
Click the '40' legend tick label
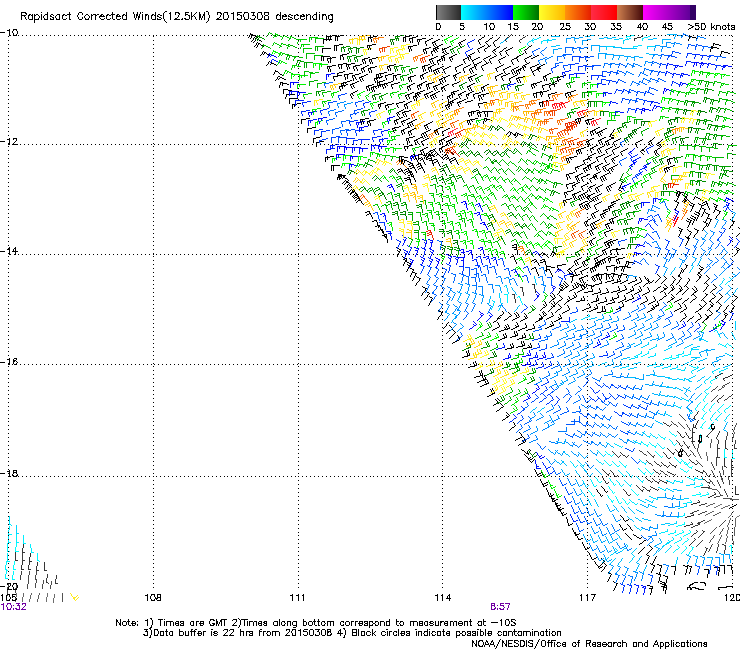coord(642,27)
